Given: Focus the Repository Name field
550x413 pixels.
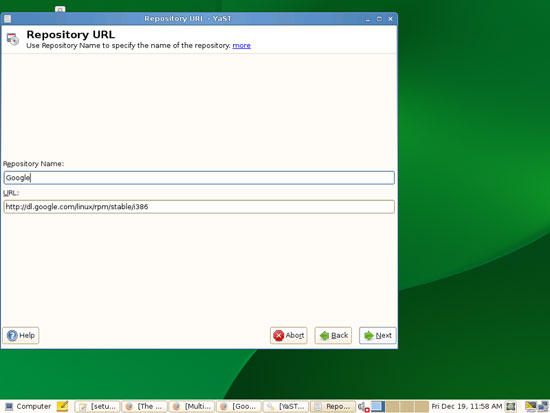Looking at the screenshot, I should [199, 178].
